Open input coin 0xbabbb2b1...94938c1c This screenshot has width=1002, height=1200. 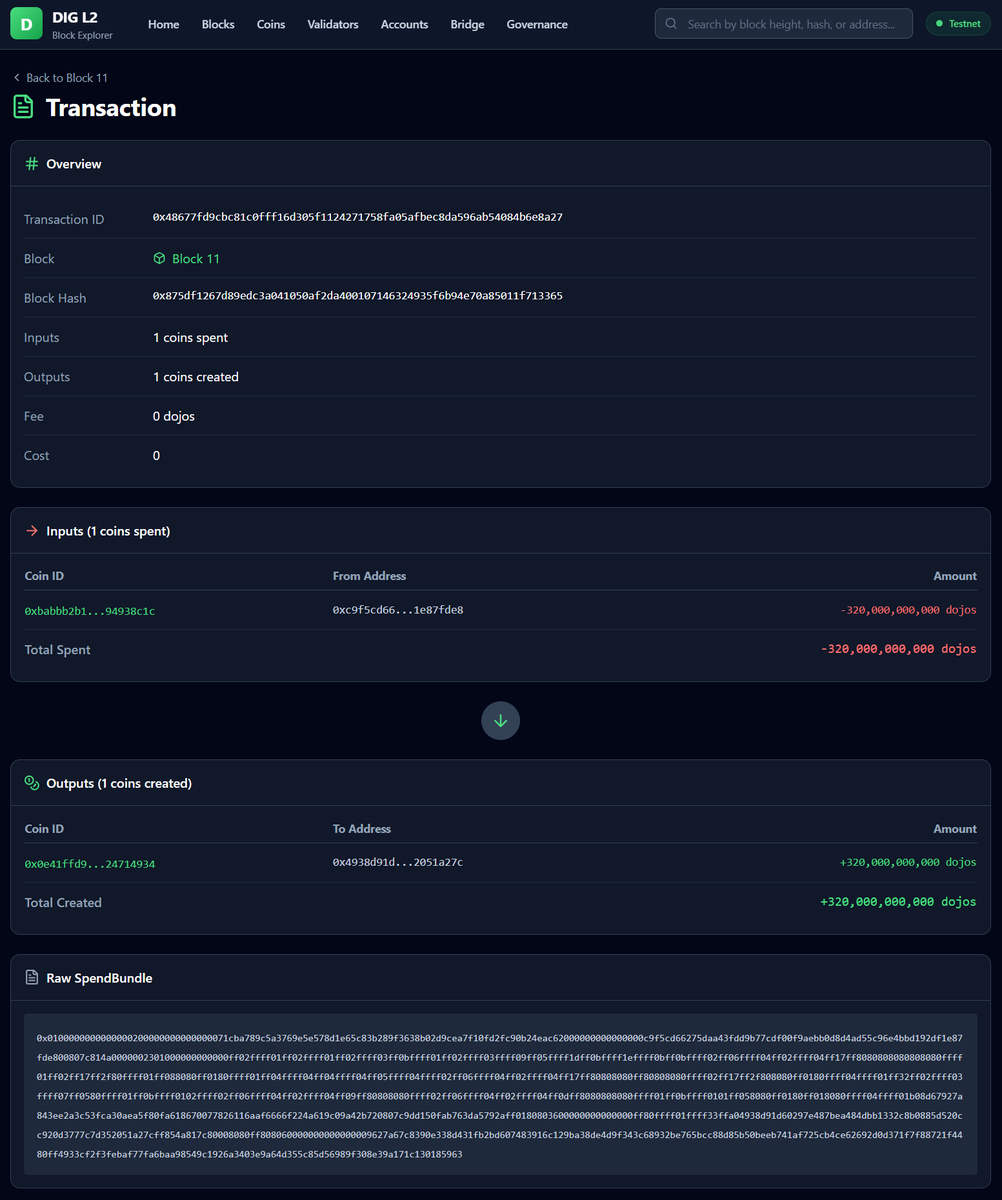pyautogui.click(x=90, y=610)
